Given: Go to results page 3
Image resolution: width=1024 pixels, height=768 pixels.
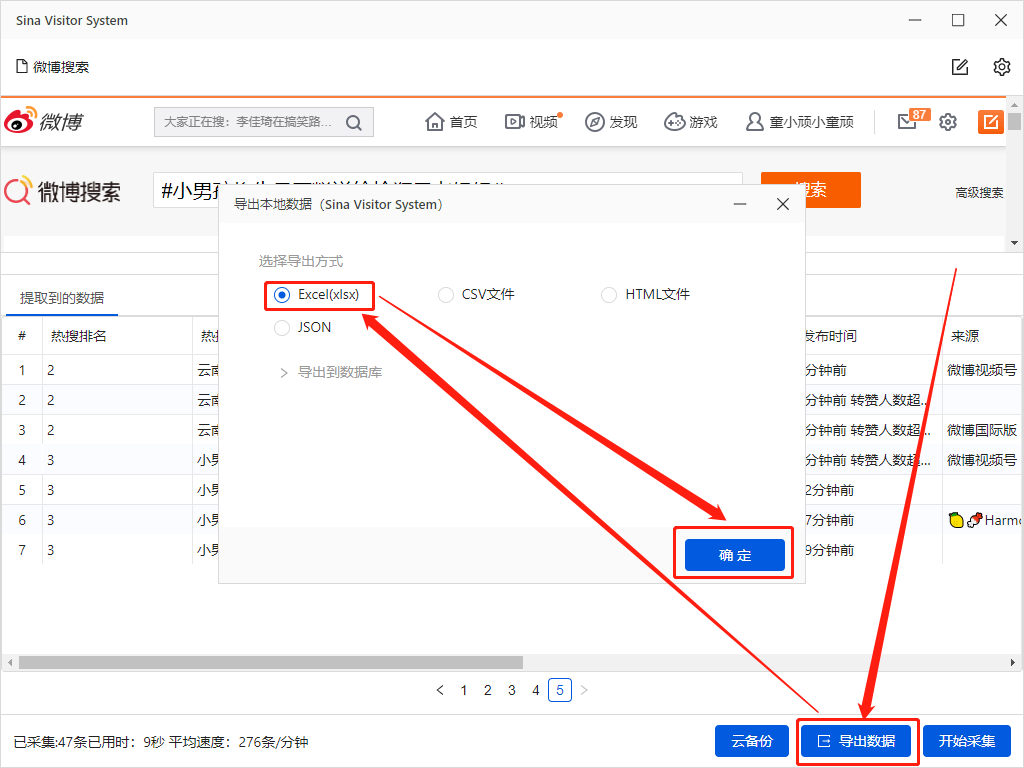Looking at the screenshot, I should click(x=512, y=690).
